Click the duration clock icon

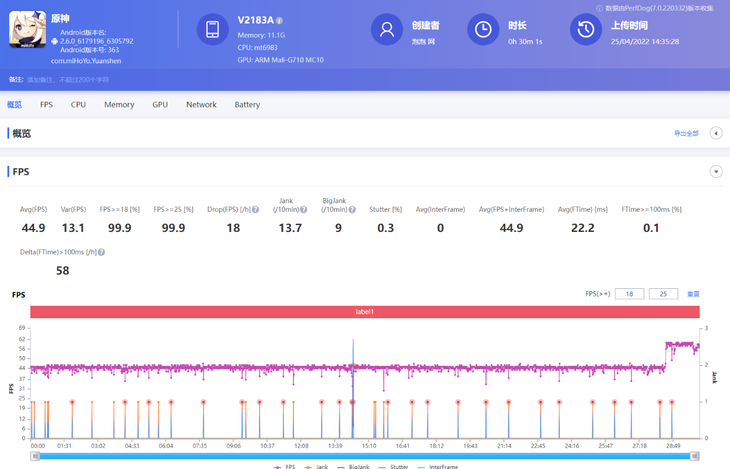coord(483,30)
